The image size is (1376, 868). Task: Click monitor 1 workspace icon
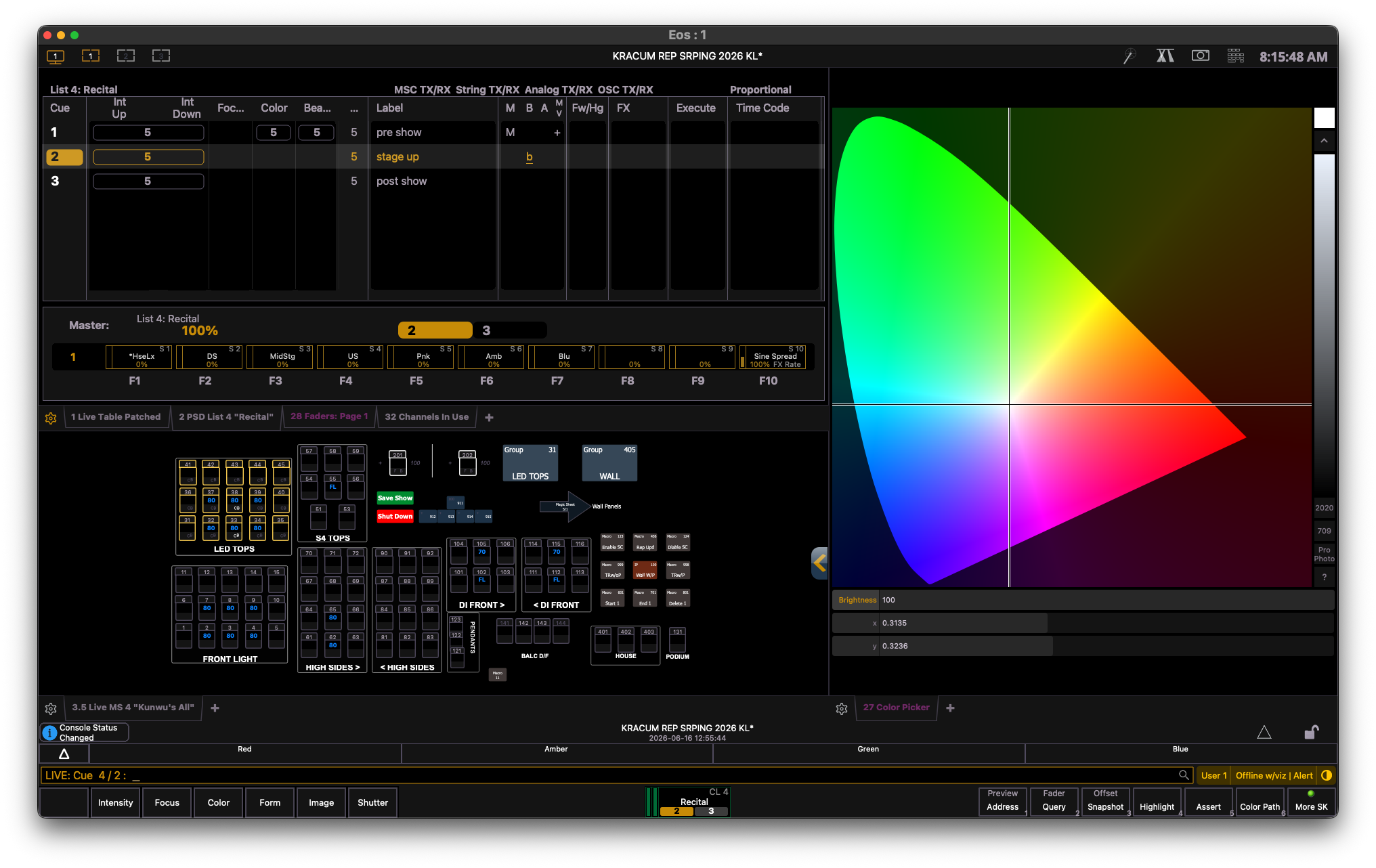[x=56, y=56]
